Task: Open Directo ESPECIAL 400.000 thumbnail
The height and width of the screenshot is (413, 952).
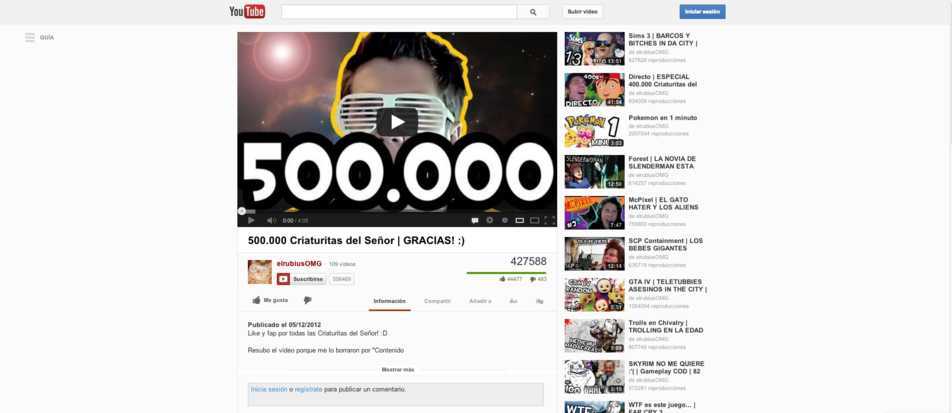Action: (x=594, y=90)
